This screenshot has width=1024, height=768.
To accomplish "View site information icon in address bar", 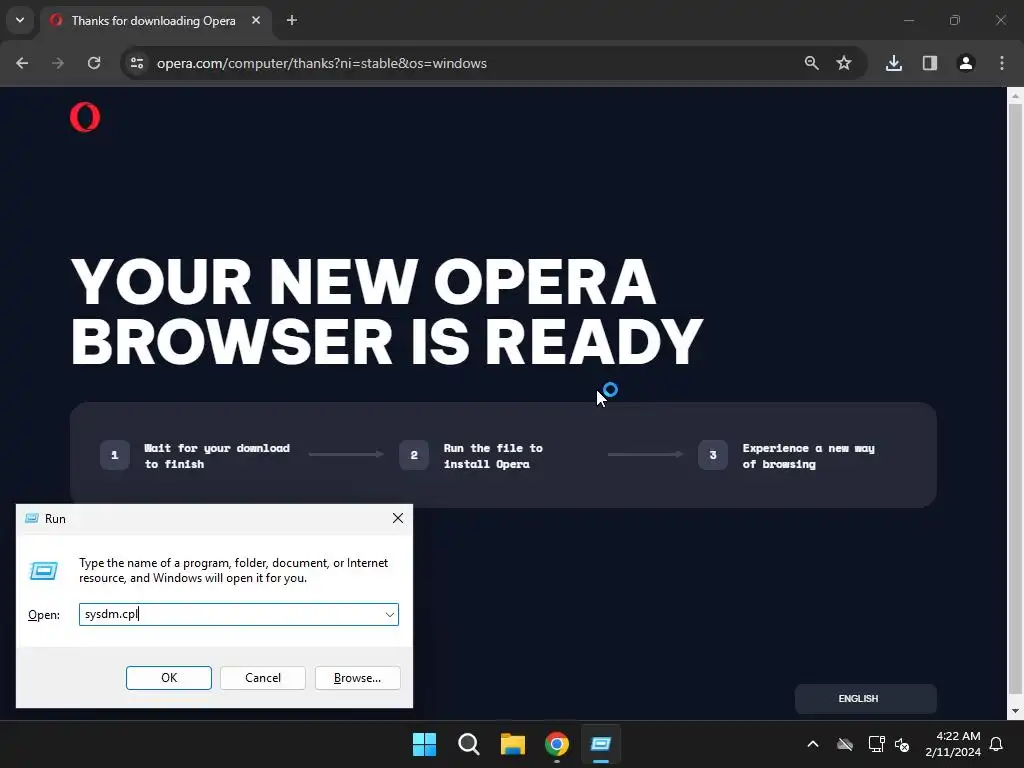I will point(137,63).
